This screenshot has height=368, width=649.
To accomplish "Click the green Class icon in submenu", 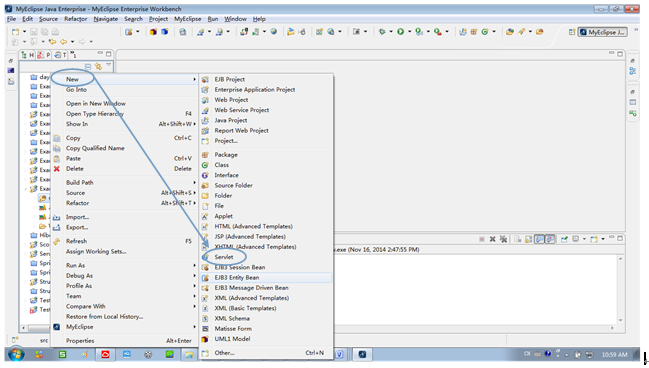I will (205, 165).
